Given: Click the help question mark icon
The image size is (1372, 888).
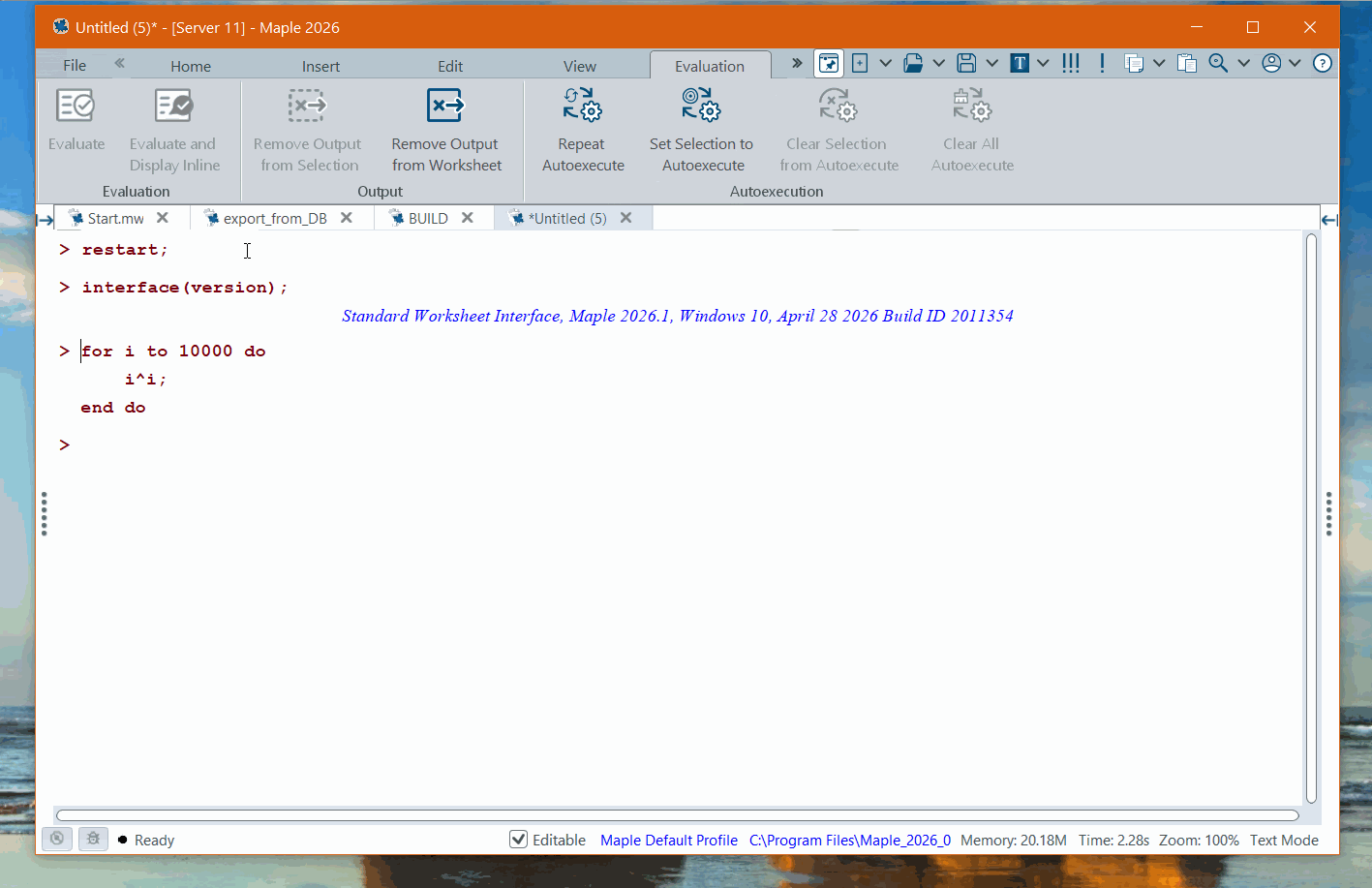Looking at the screenshot, I should 1323,64.
